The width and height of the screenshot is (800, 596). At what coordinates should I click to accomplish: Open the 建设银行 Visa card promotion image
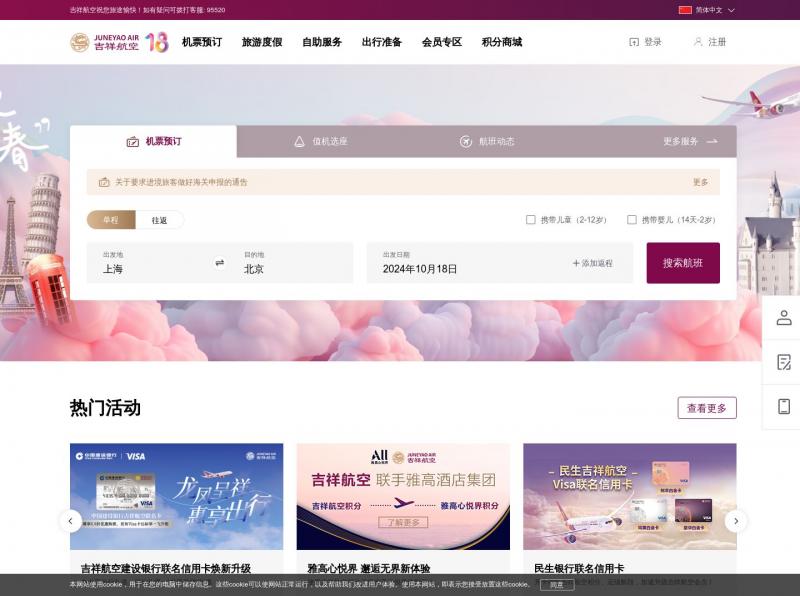(177, 496)
